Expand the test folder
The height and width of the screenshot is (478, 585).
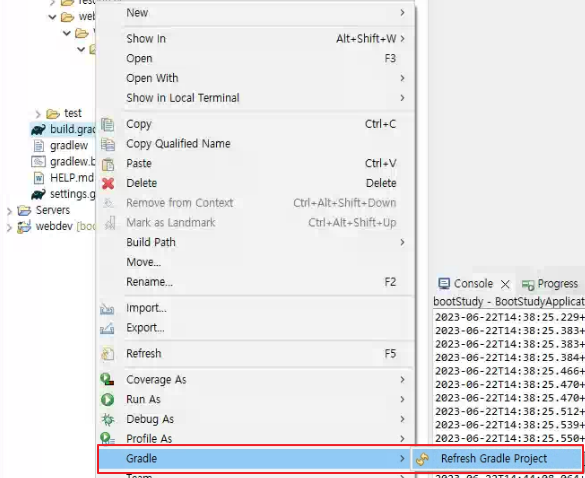point(38,113)
